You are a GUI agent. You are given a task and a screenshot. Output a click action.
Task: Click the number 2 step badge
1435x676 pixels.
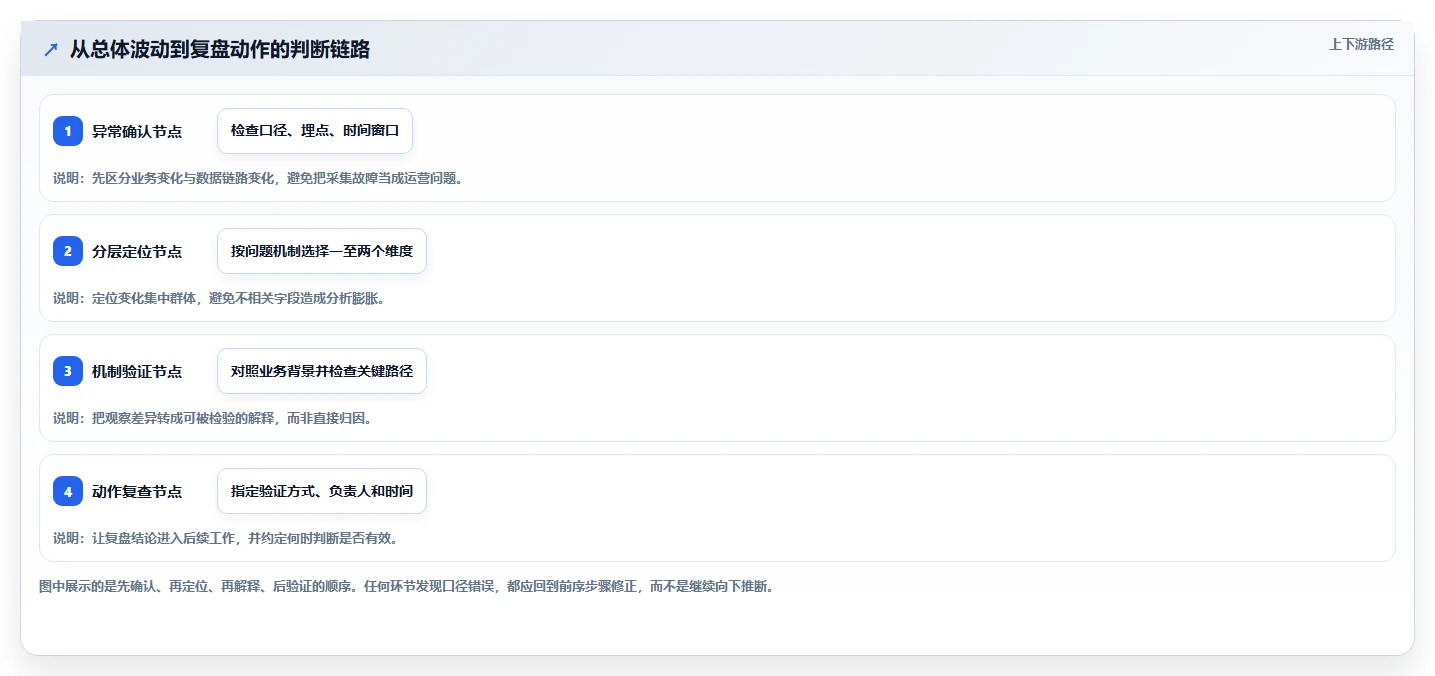[68, 251]
